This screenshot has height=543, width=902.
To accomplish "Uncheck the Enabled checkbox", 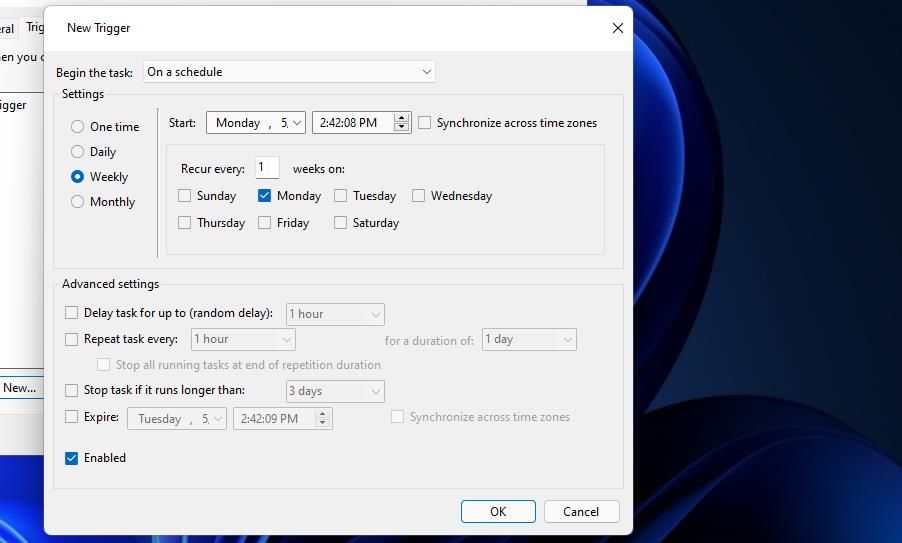I will [71, 458].
